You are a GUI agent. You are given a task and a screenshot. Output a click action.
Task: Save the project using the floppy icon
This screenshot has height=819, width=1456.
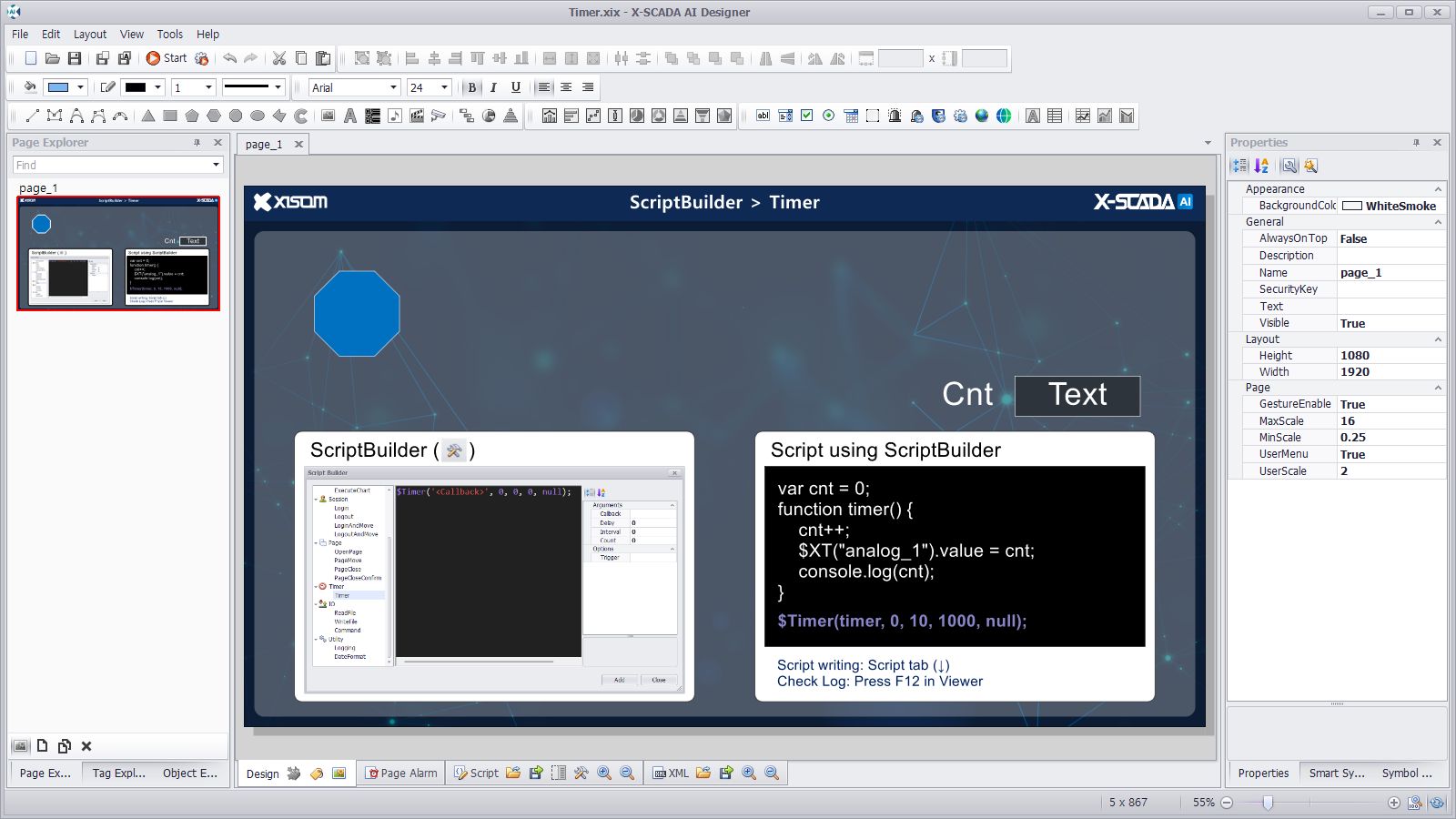point(75,58)
